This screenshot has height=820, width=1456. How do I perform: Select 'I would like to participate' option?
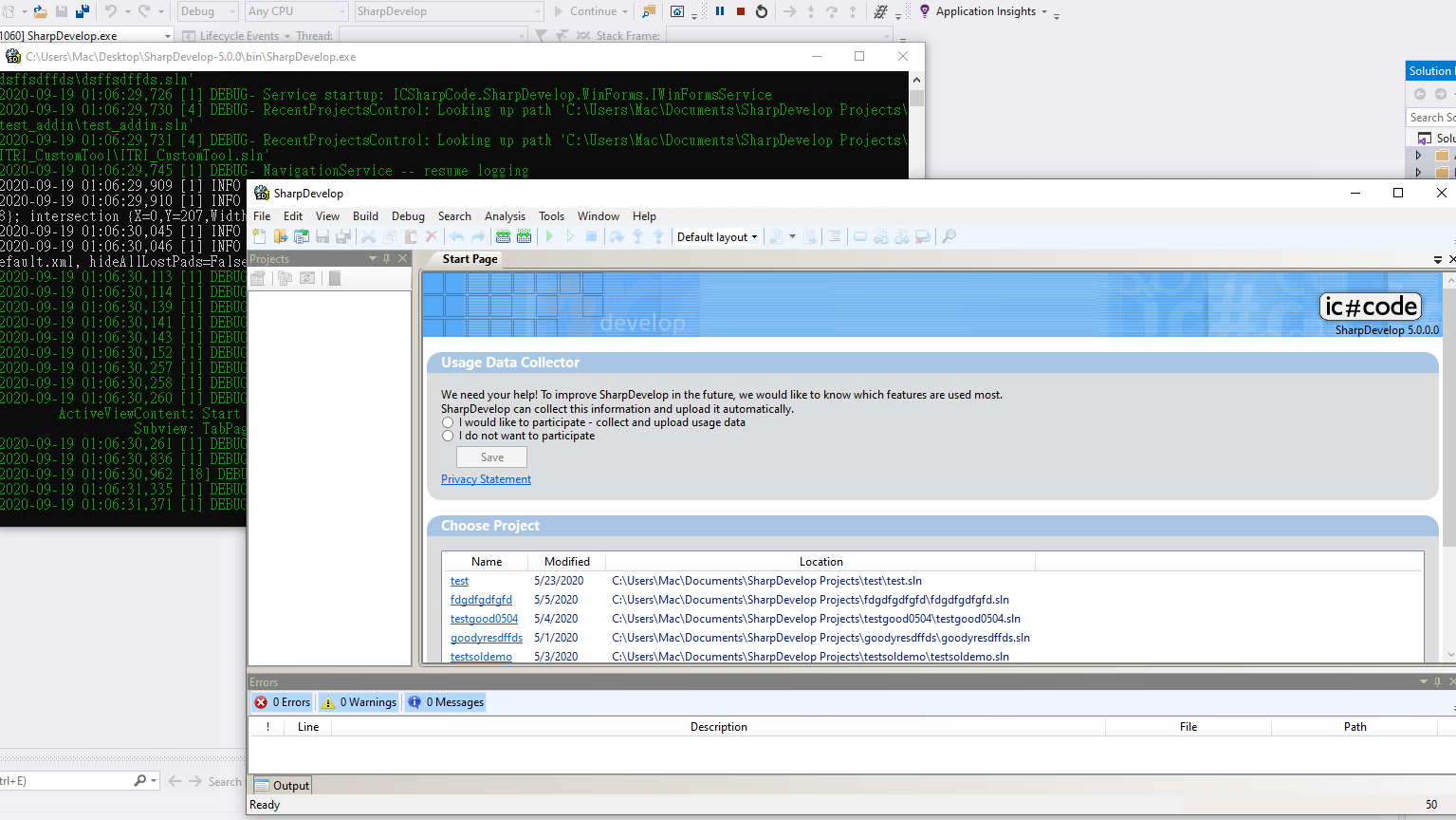pyautogui.click(x=447, y=421)
